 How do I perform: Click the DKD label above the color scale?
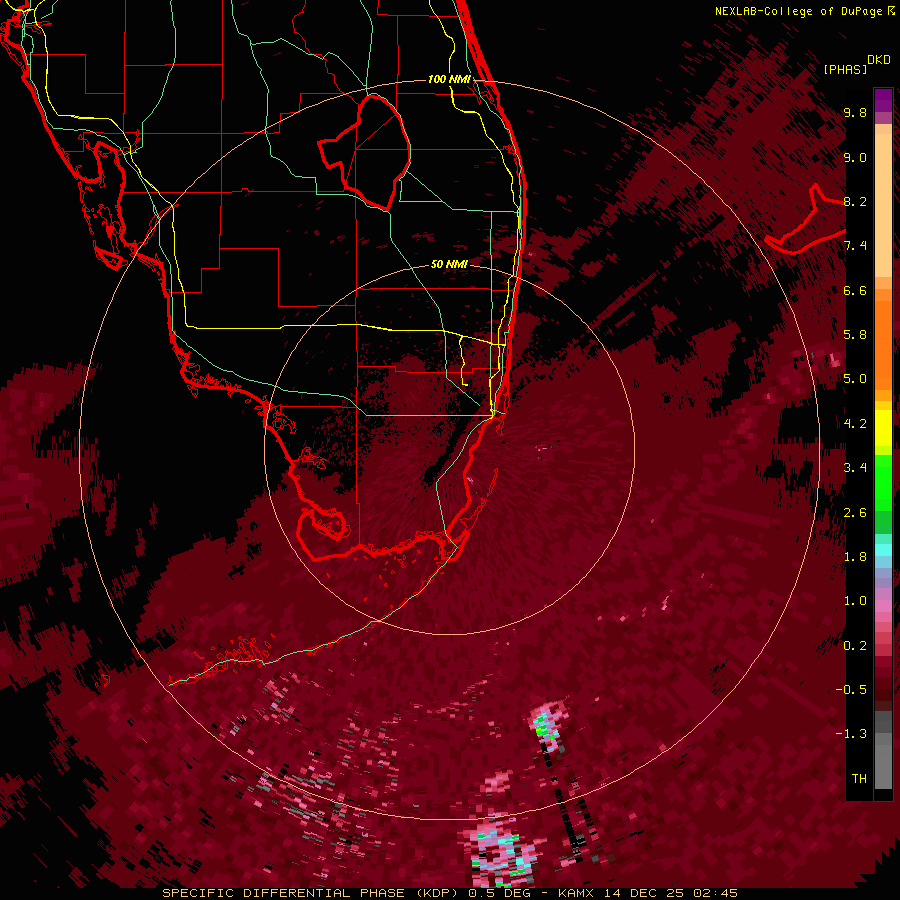[x=878, y=60]
